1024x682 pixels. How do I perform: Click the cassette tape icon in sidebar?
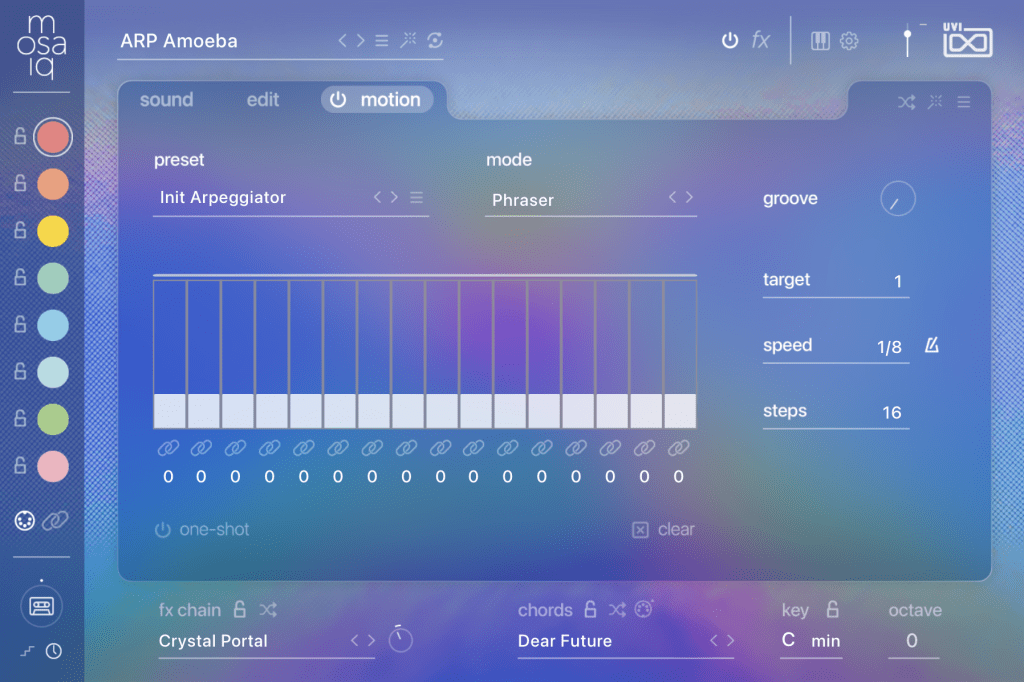coord(42,605)
